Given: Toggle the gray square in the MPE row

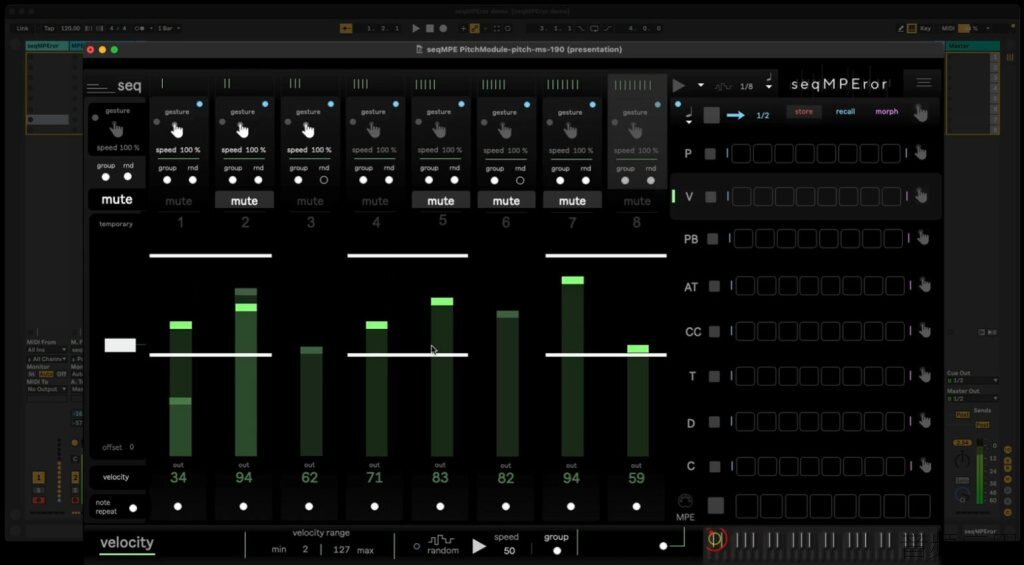Looking at the screenshot, I should pos(716,506).
